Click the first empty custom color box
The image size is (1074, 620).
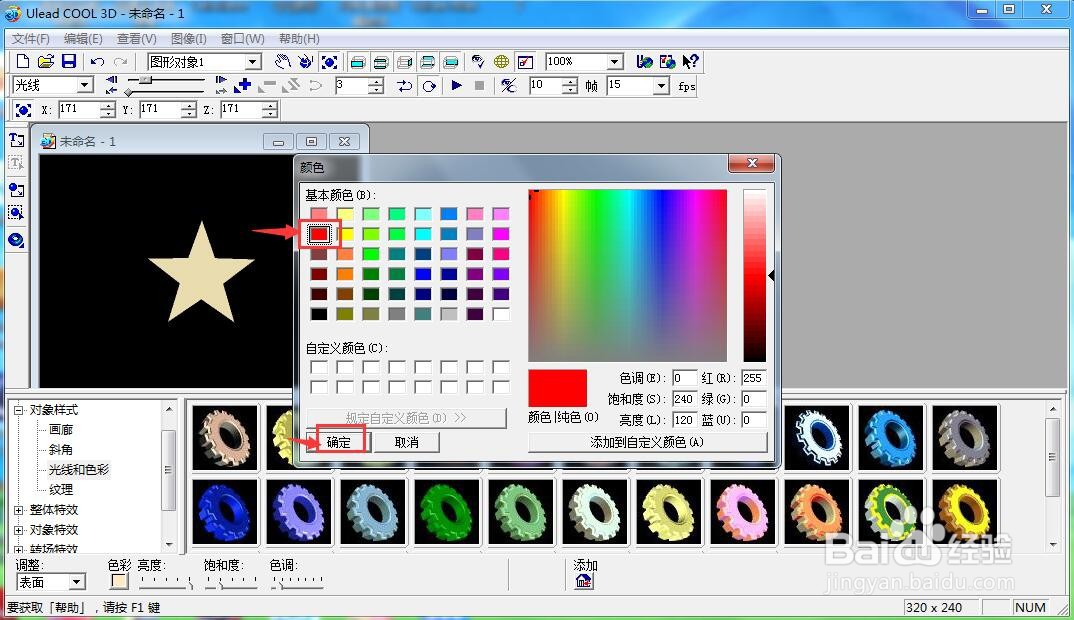[x=319, y=367]
